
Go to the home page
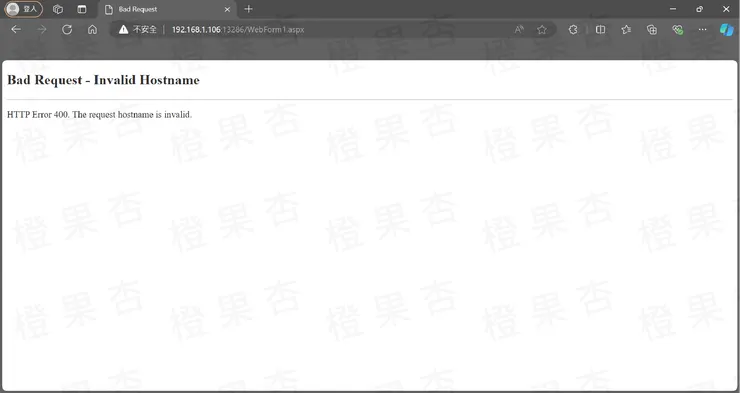pyautogui.click(x=92, y=30)
